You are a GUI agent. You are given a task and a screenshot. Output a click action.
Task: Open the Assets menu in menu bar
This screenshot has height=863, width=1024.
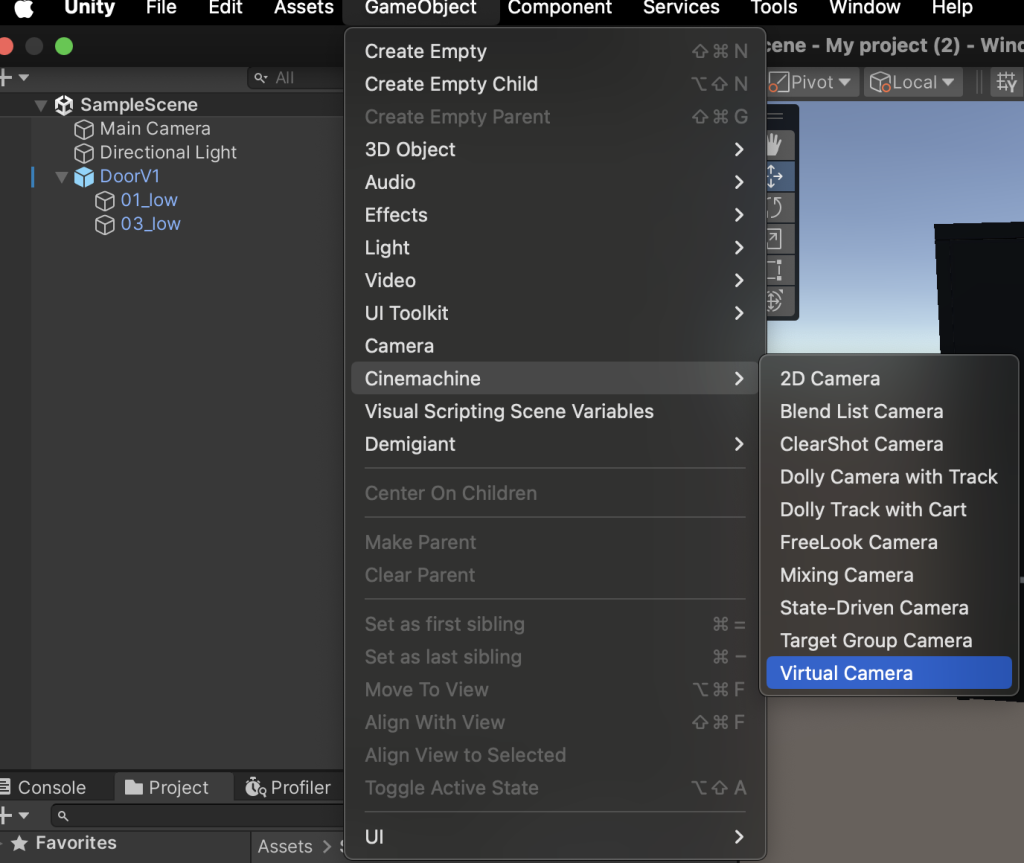tap(304, 8)
